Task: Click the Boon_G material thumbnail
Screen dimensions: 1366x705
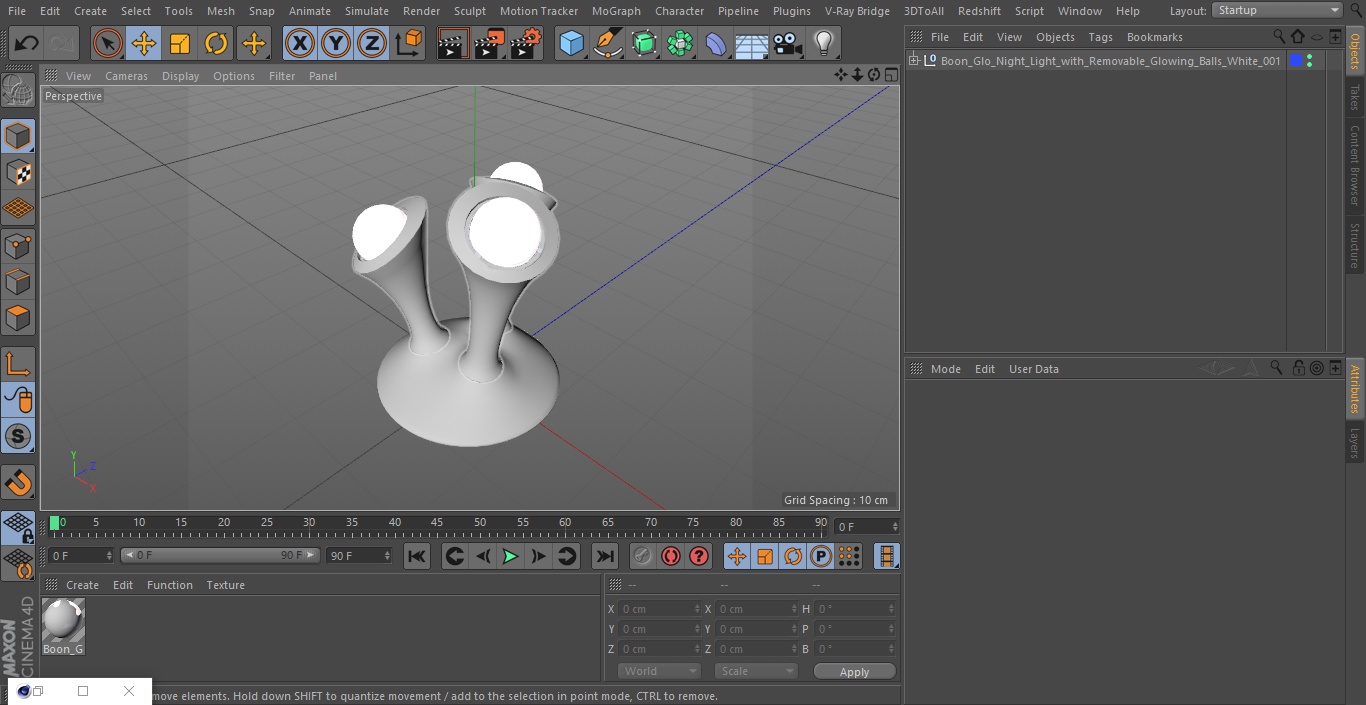Action: point(63,621)
